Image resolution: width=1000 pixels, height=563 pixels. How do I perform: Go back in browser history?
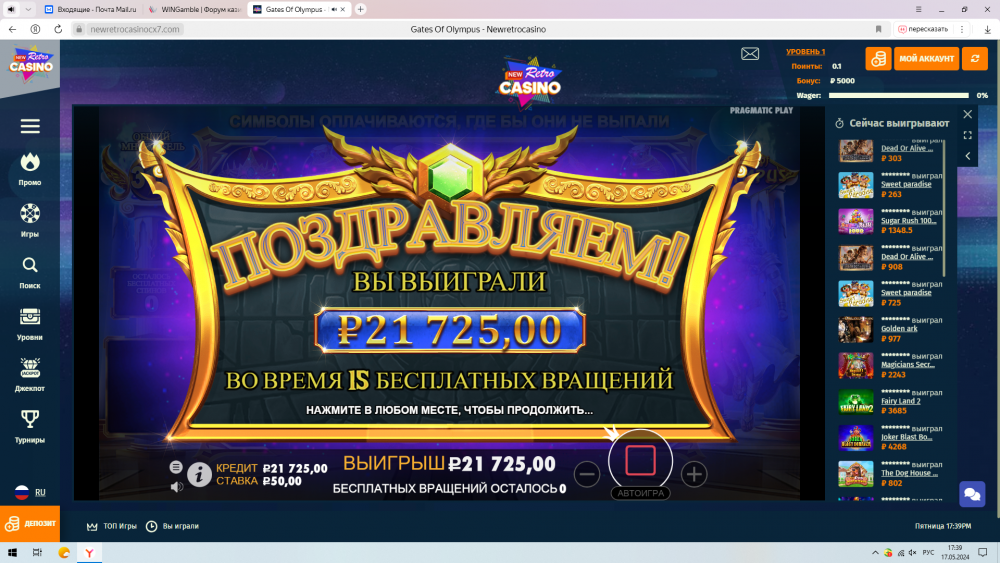(x=12, y=29)
